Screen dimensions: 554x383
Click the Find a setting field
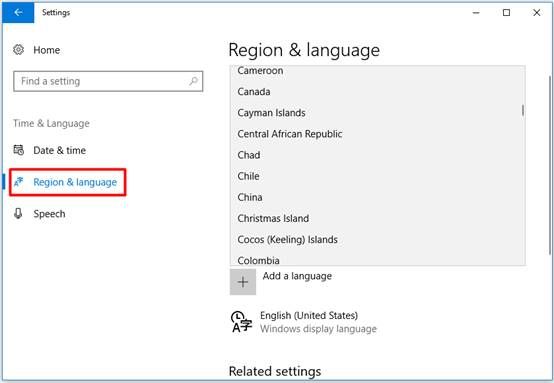tap(108, 81)
